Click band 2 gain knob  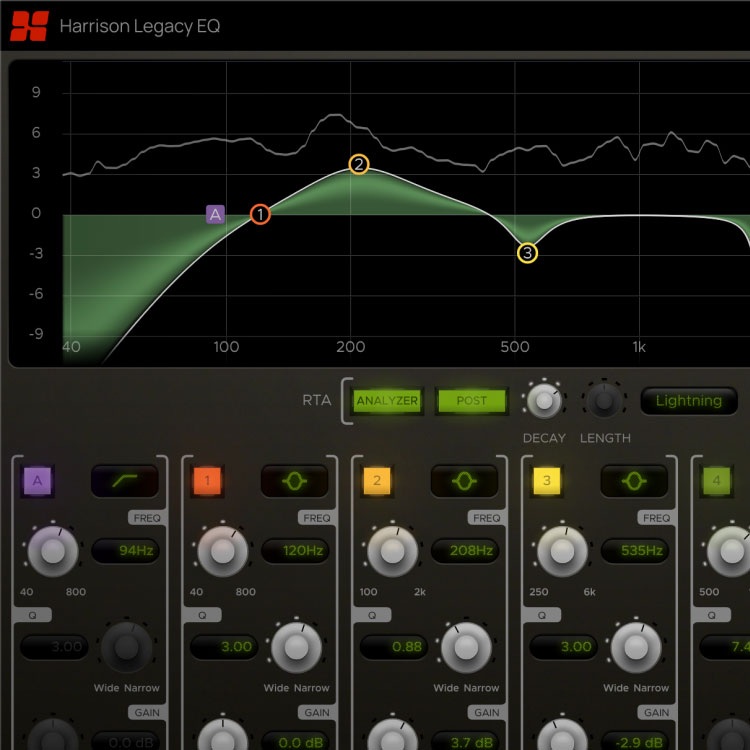pyautogui.click(x=392, y=735)
